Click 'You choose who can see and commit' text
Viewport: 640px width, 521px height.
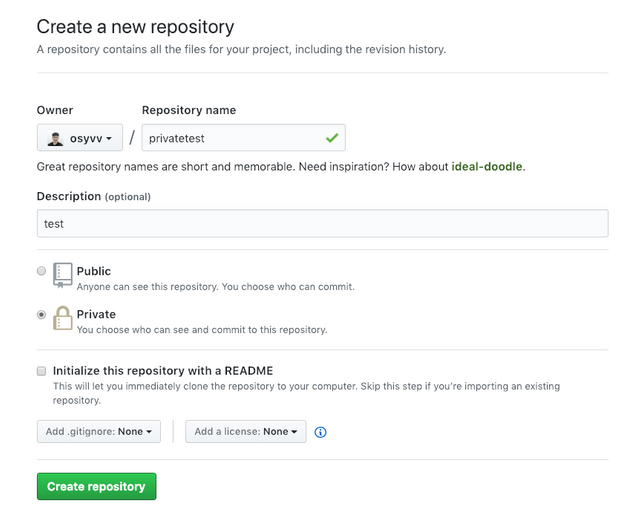202,330
